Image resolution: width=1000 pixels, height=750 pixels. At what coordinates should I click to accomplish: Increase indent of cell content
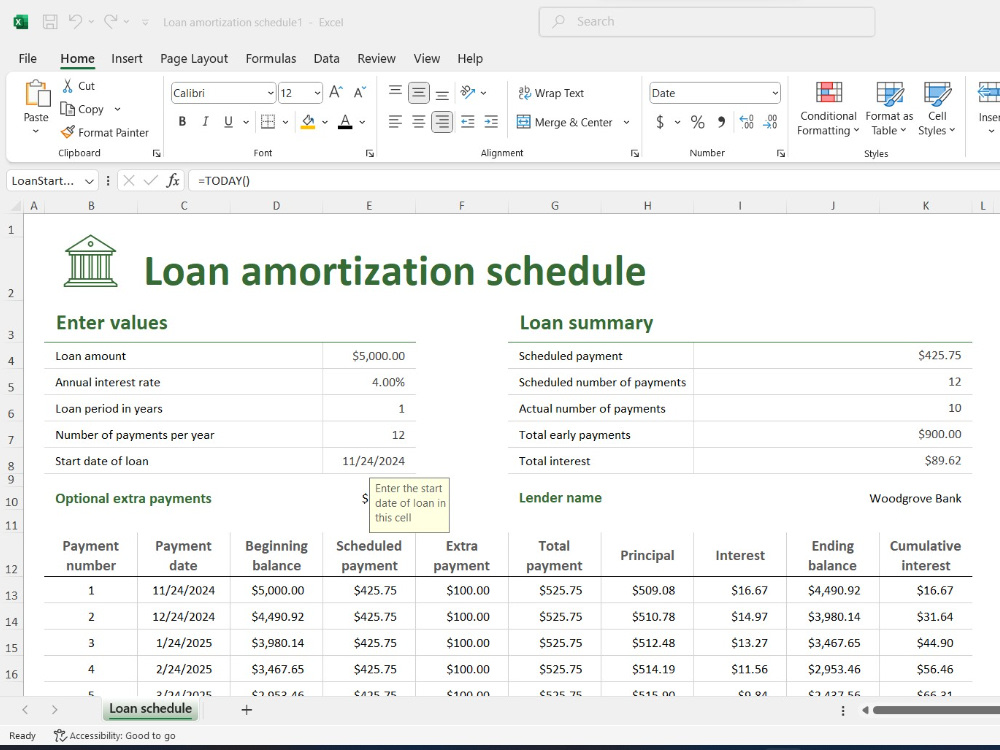pyautogui.click(x=491, y=122)
